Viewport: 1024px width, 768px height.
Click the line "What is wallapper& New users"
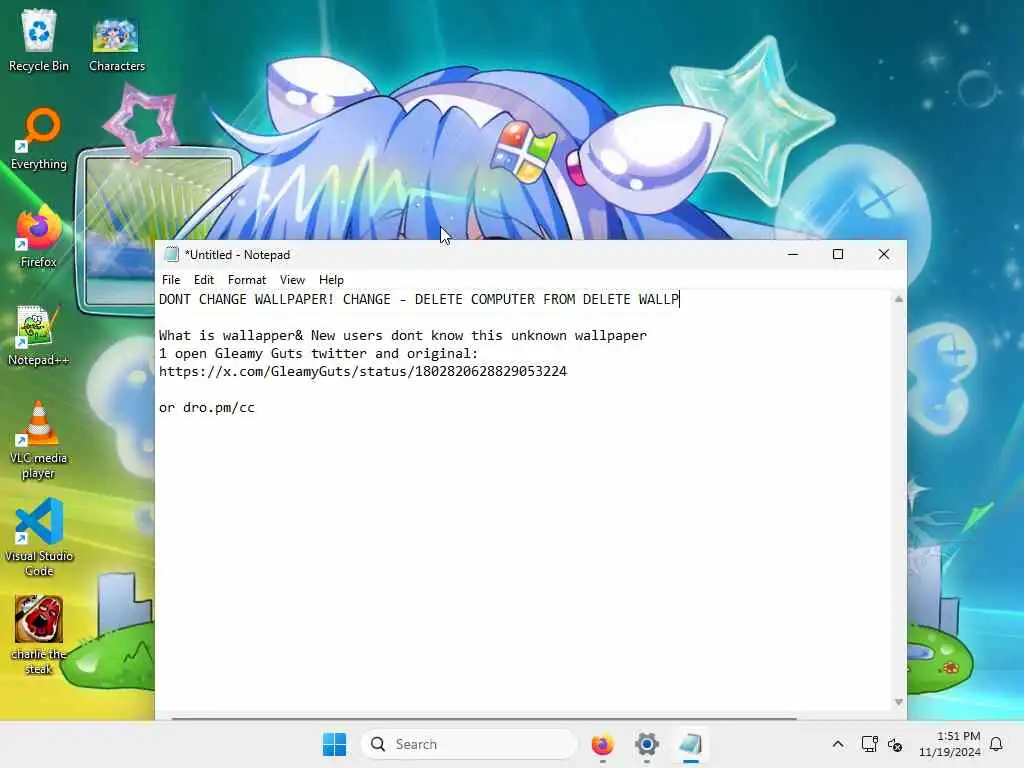point(402,336)
